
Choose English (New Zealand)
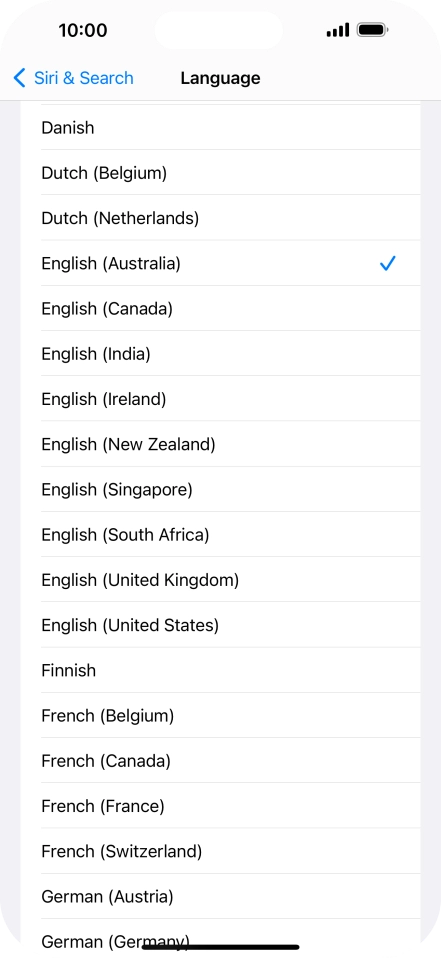click(220, 444)
